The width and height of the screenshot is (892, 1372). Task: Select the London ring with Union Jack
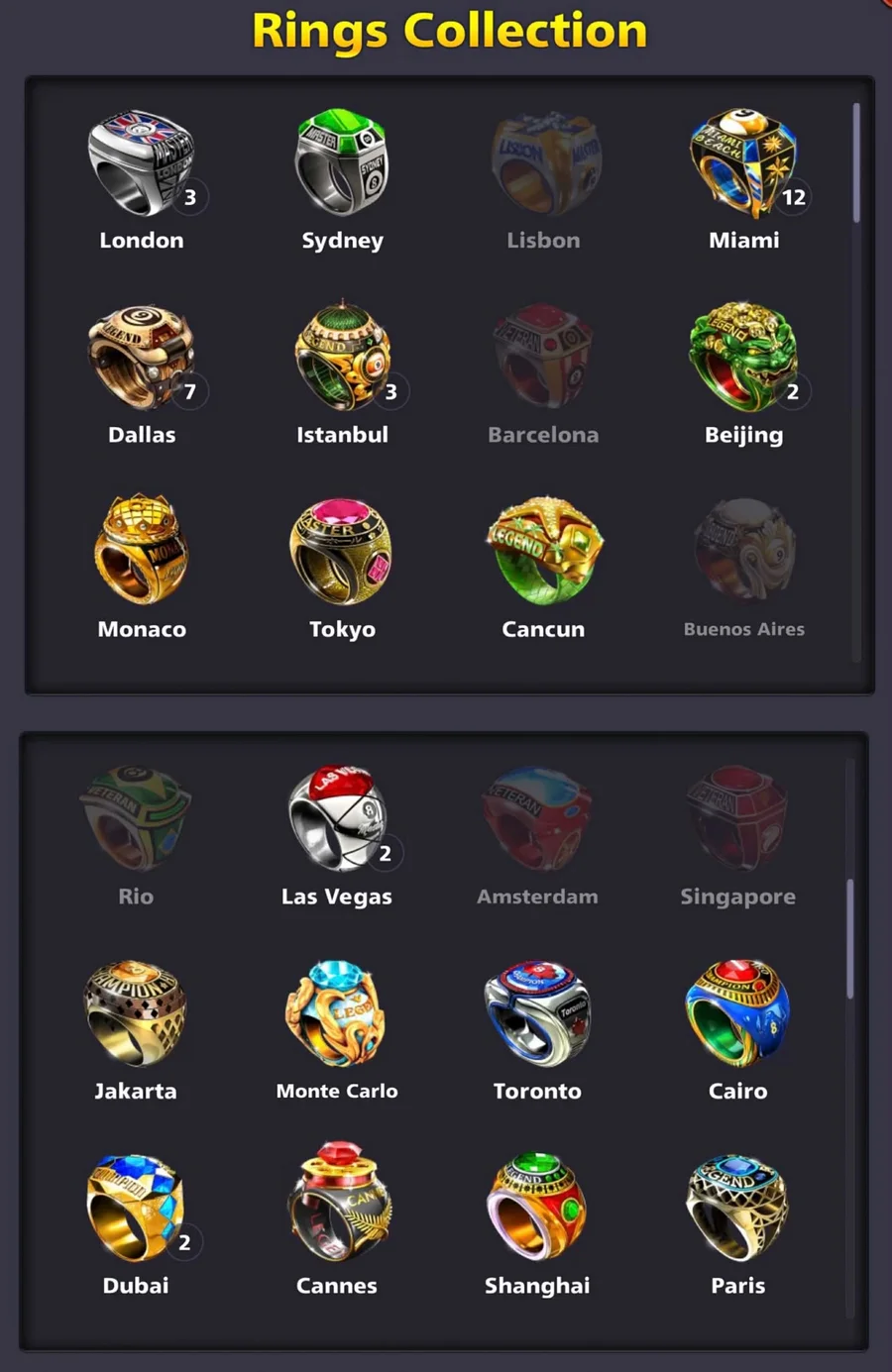141,162
